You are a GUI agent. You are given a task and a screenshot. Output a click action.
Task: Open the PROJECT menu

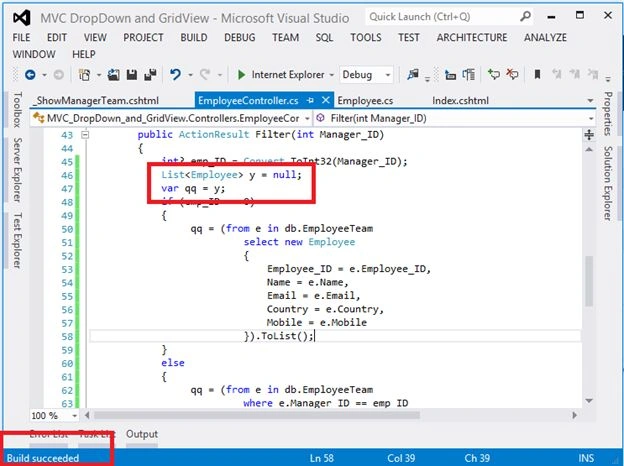coord(143,37)
